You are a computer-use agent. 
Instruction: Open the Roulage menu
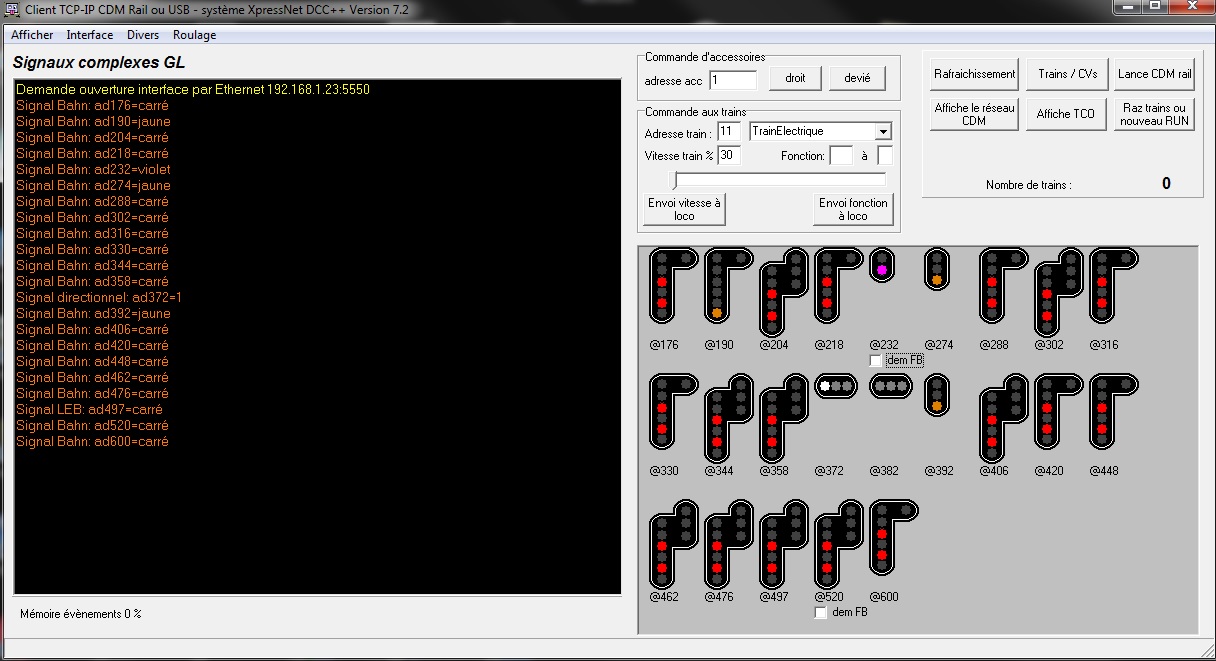click(194, 35)
